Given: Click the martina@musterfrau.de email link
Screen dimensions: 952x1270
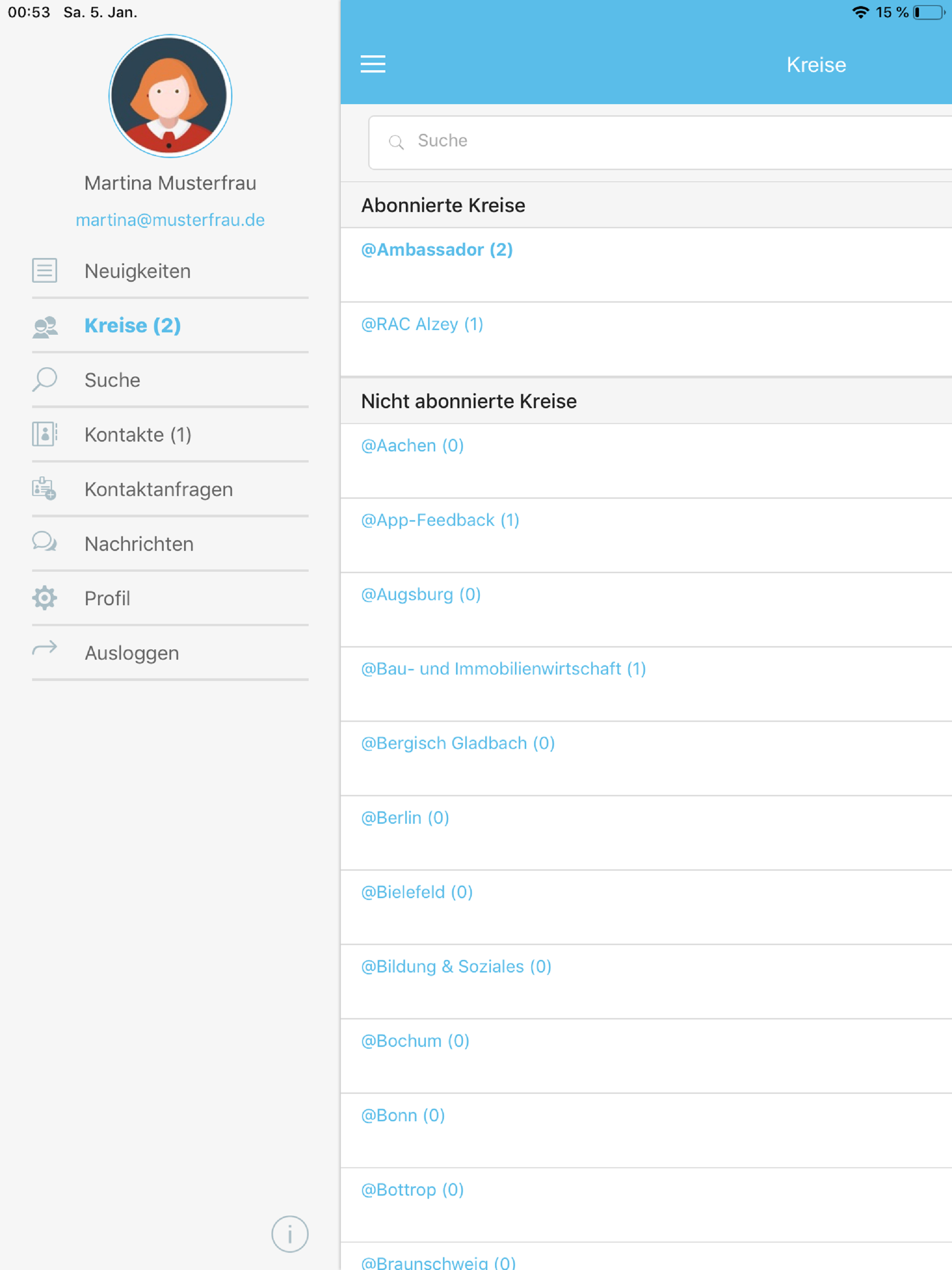Looking at the screenshot, I should [x=171, y=220].
